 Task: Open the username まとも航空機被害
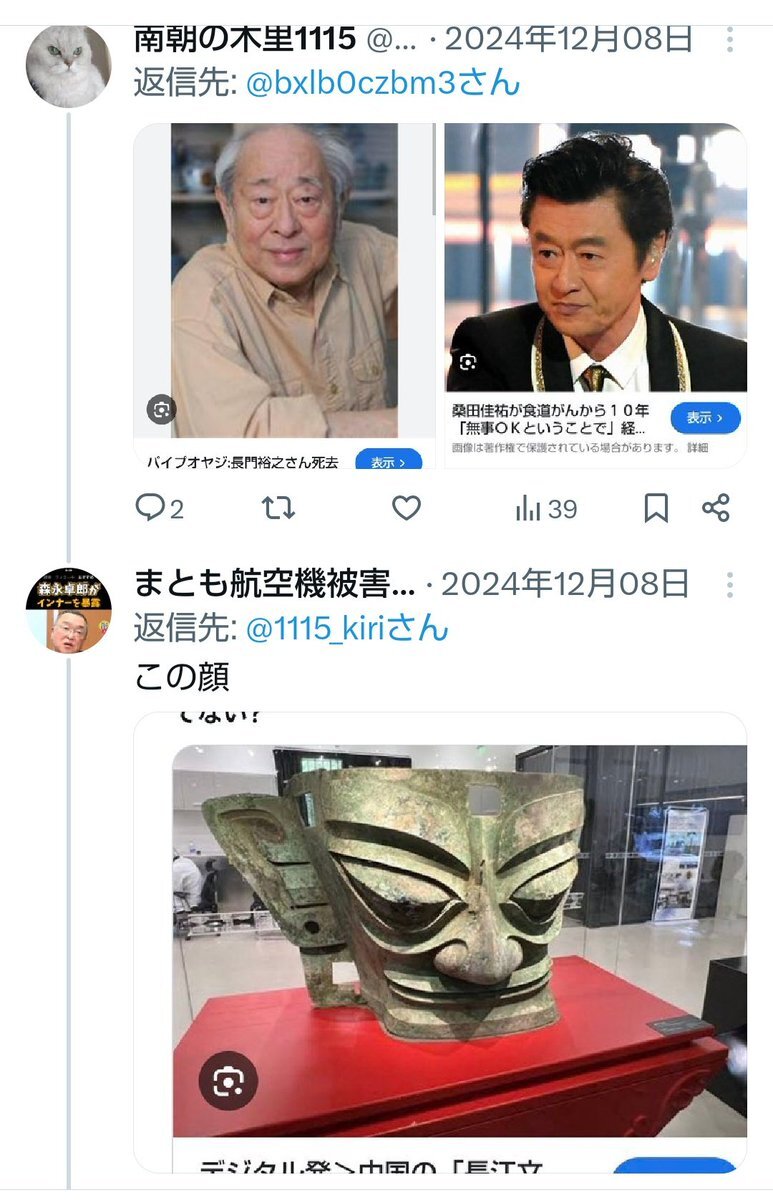pyautogui.click(x=275, y=583)
